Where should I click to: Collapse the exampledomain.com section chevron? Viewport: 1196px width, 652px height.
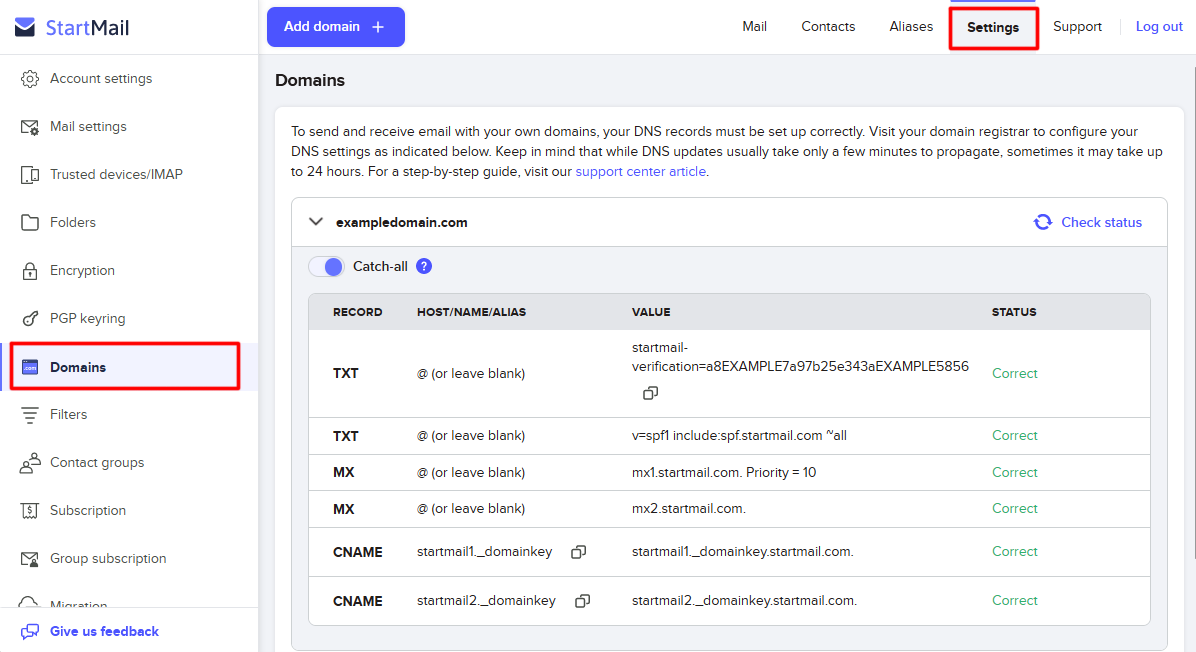(x=316, y=222)
